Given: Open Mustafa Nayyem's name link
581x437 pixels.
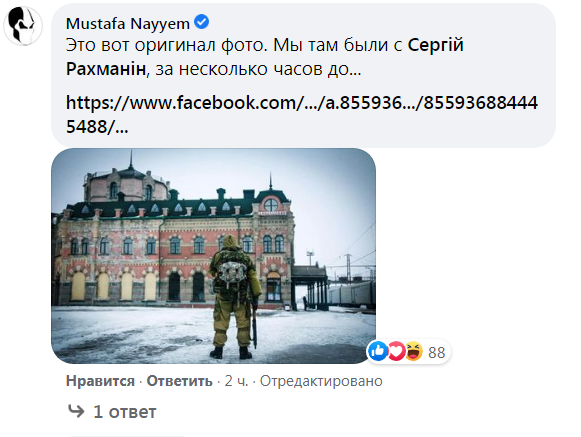Looking at the screenshot, I should (x=128, y=24).
